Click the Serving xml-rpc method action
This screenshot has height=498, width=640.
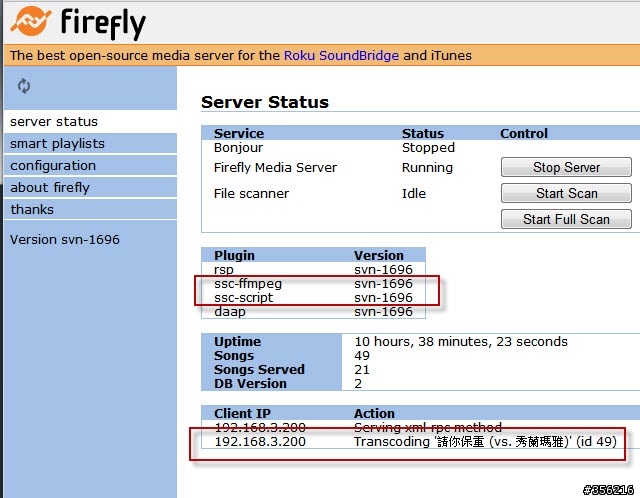pyautogui.click(x=428, y=427)
